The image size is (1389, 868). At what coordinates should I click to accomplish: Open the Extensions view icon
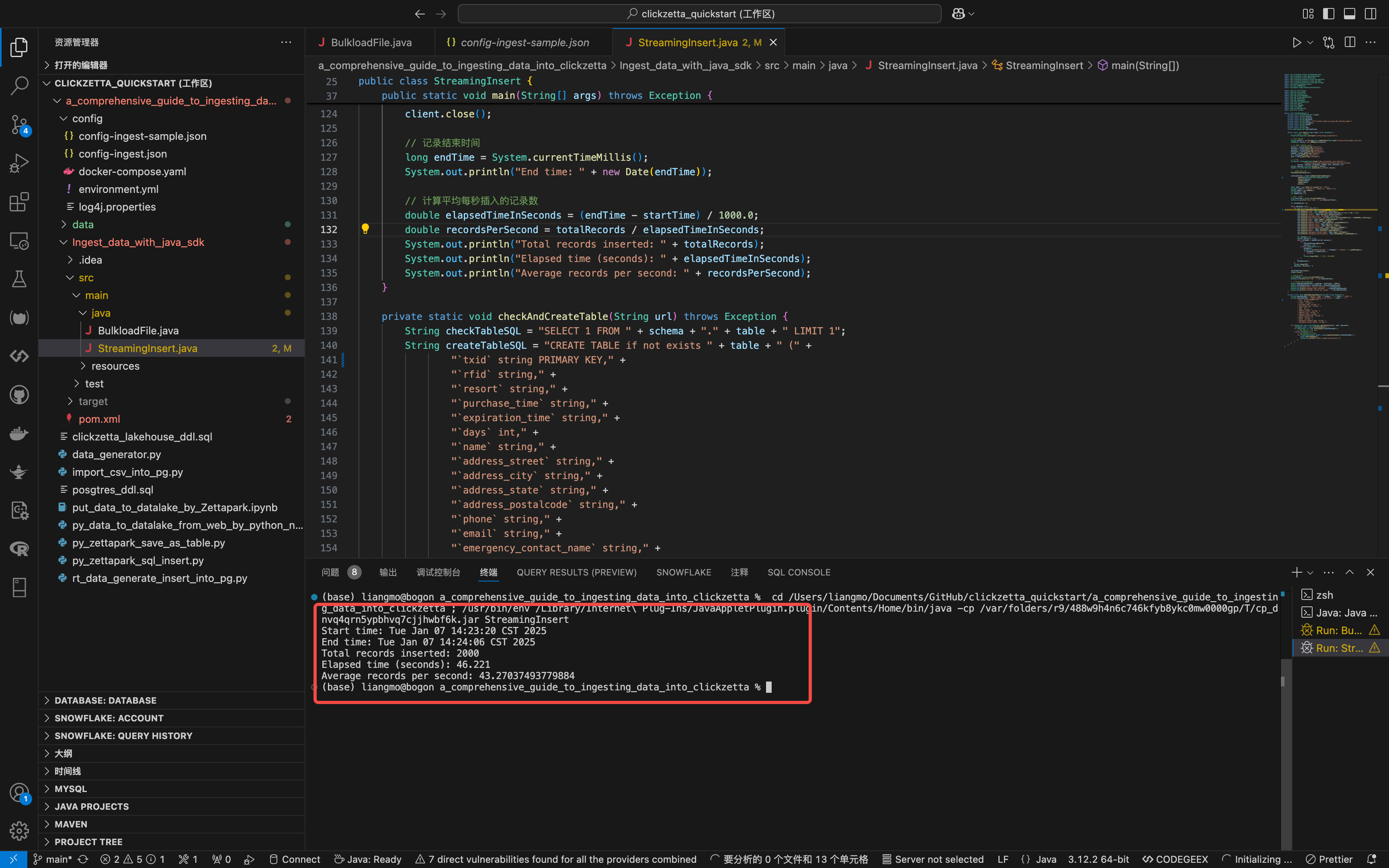point(19,201)
